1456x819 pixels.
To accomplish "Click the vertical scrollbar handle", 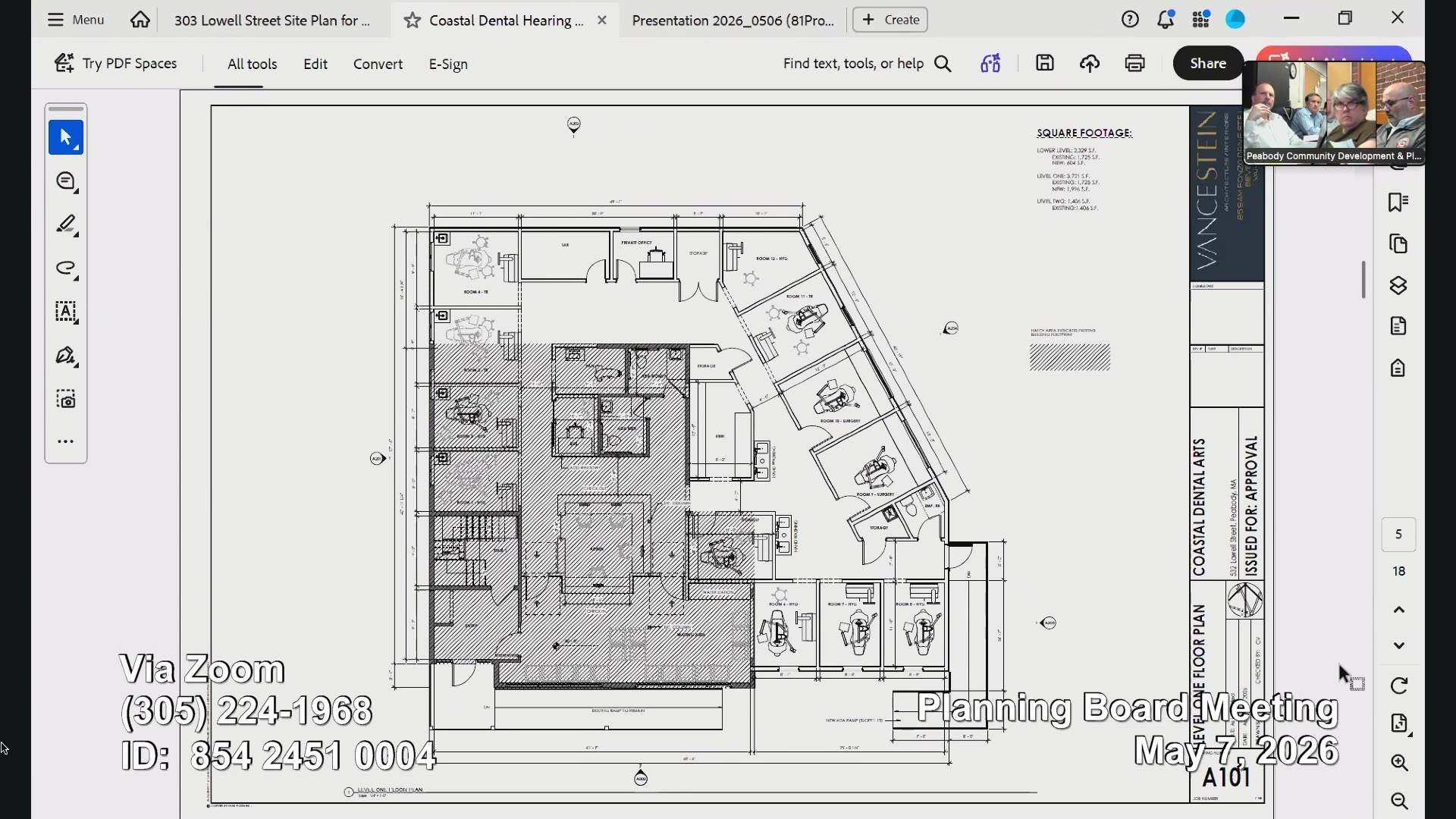I will pos(1363,280).
